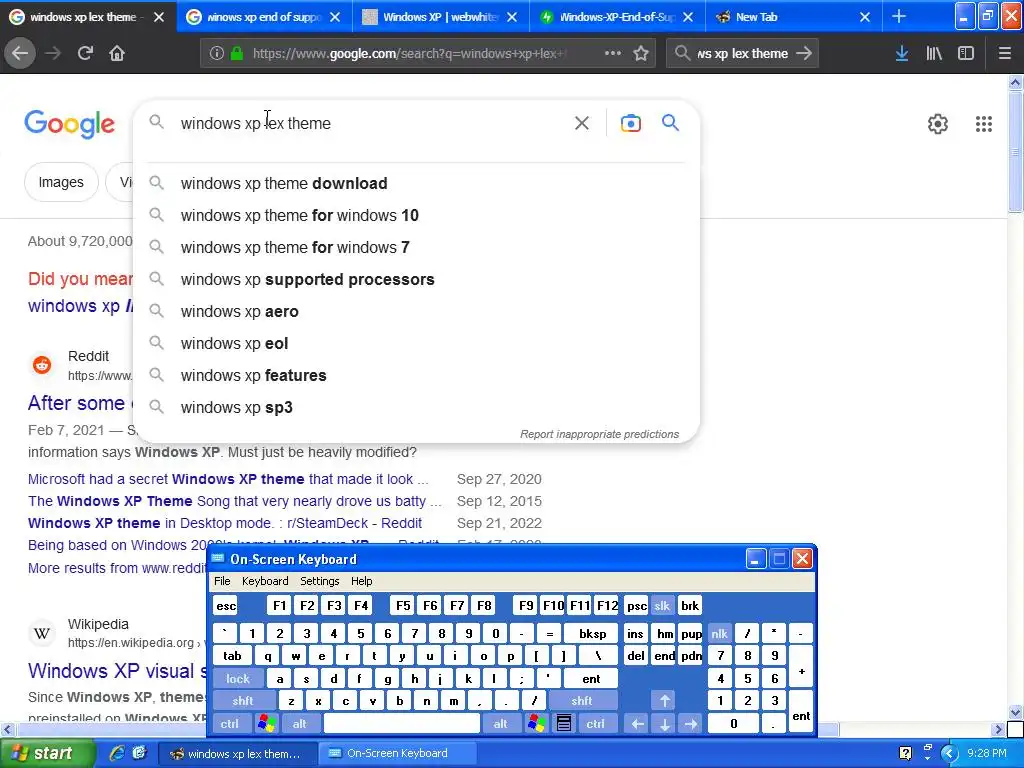Choose suggestion 'windows xp theme for windows 10'

[x=416, y=216]
